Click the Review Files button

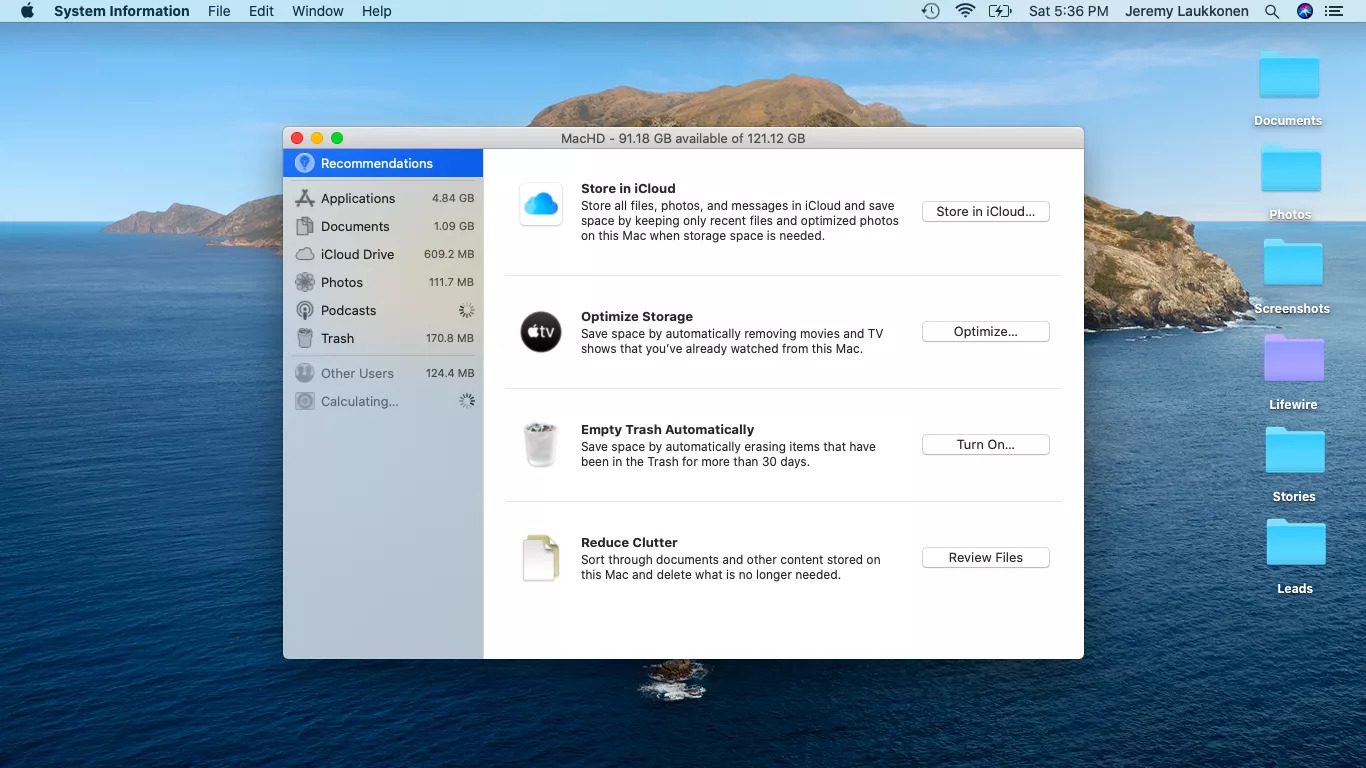click(985, 557)
